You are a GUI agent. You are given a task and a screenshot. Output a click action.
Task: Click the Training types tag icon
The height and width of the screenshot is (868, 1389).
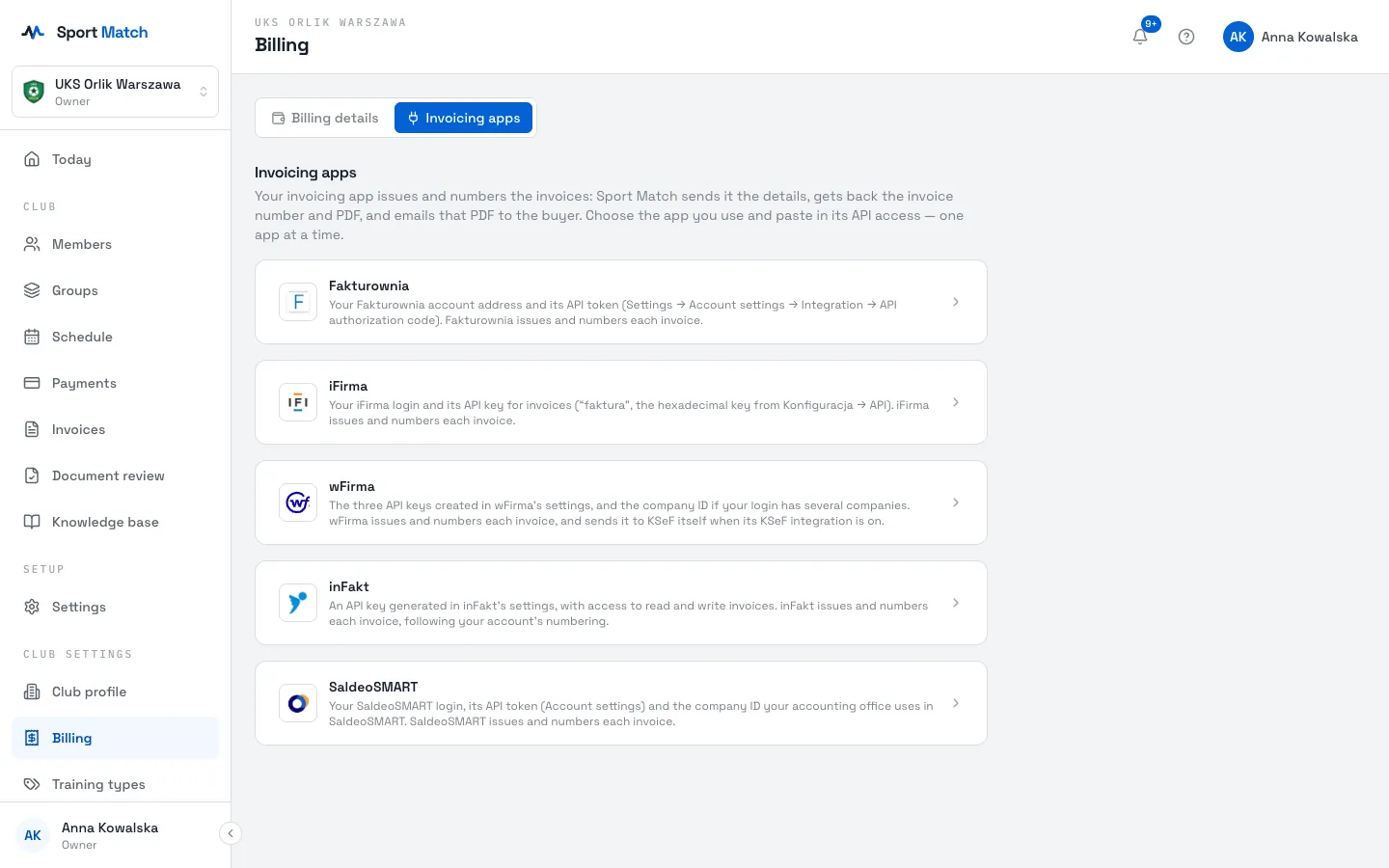32,784
